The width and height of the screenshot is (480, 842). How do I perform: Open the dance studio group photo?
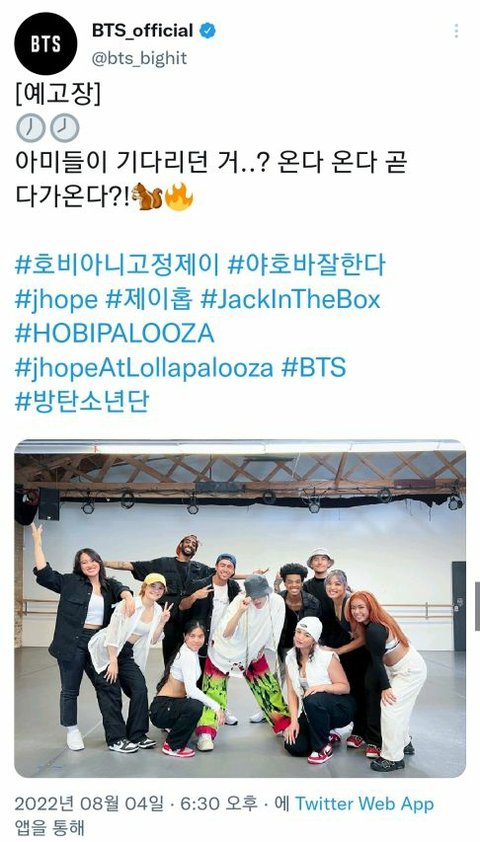click(x=240, y=608)
